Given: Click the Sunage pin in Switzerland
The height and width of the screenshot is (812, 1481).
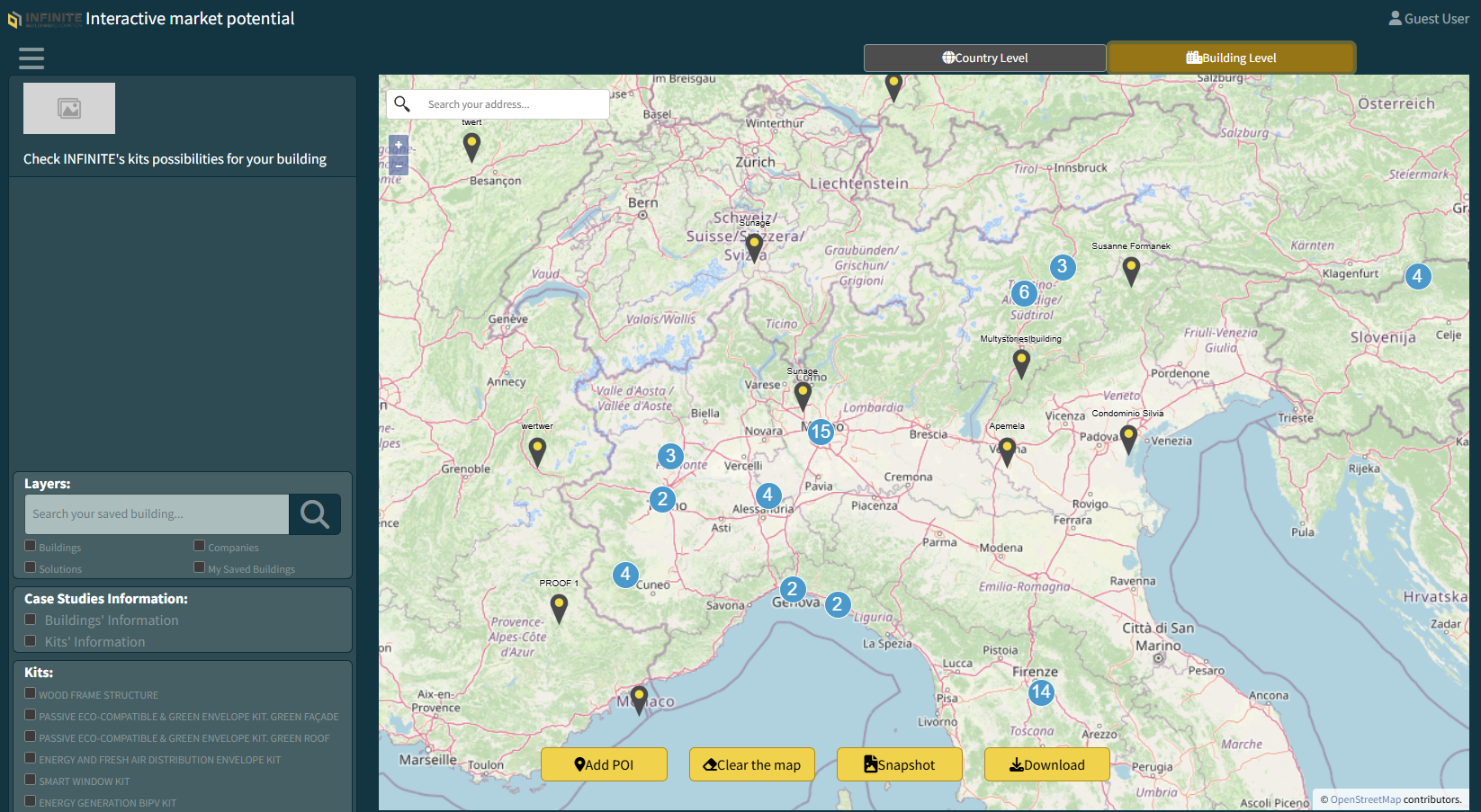Looking at the screenshot, I should coord(754,247).
